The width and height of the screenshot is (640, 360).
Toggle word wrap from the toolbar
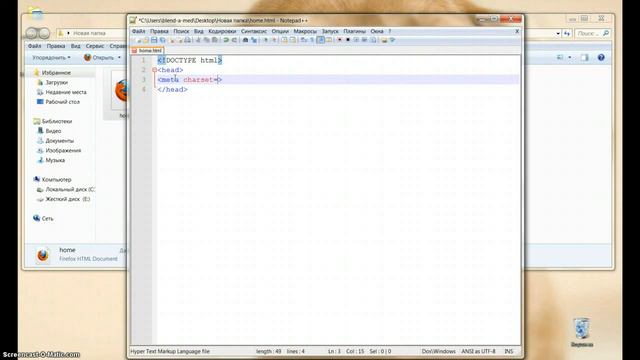303,40
